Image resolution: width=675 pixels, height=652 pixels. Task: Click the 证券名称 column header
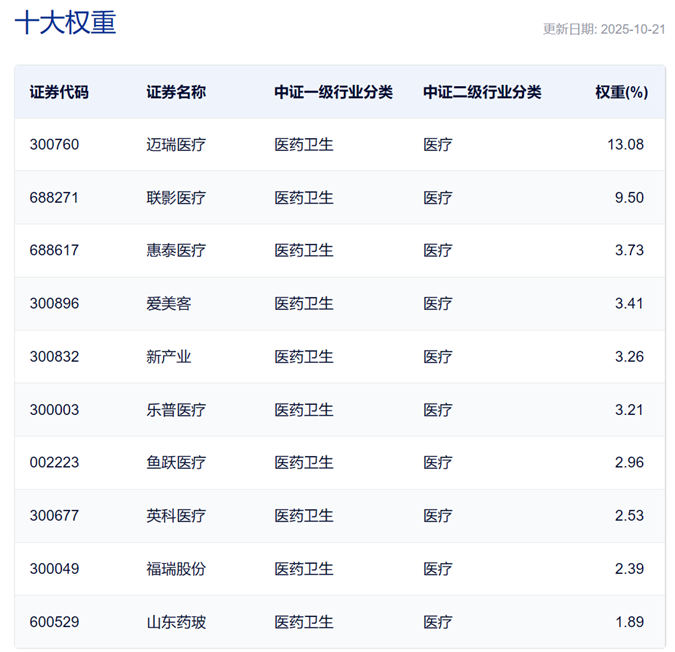pyautogui.click(x=176, y=92)
